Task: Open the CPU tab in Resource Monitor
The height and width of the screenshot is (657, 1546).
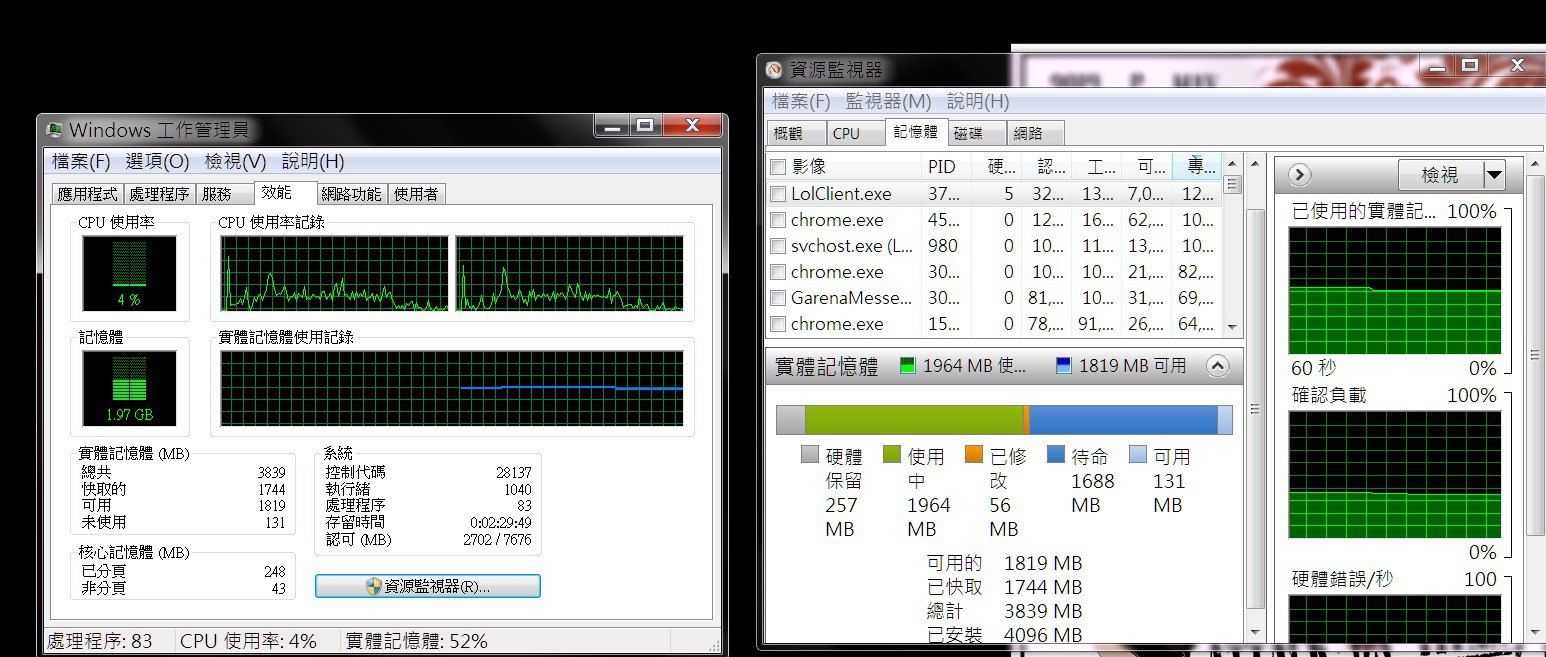Action: tap(846, 133)
